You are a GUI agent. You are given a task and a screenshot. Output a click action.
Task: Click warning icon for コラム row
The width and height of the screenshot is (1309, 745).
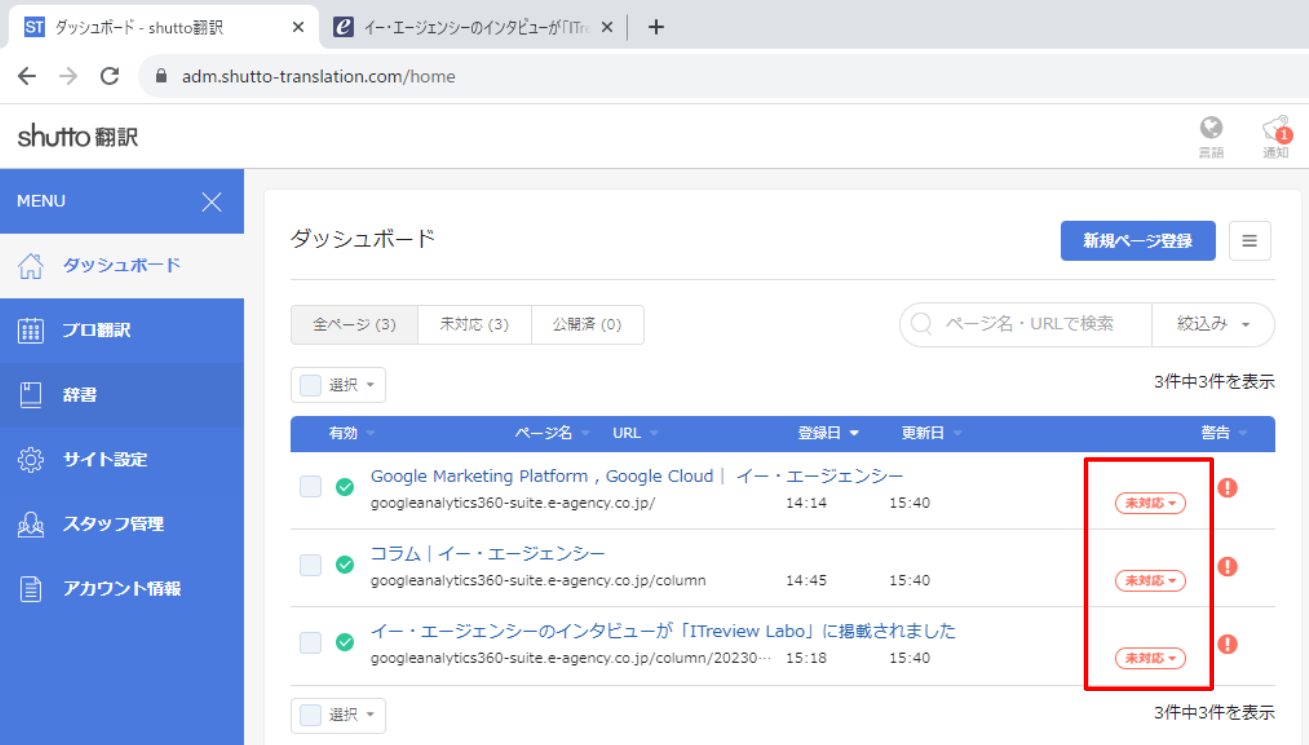click(x=1228, y=566)
